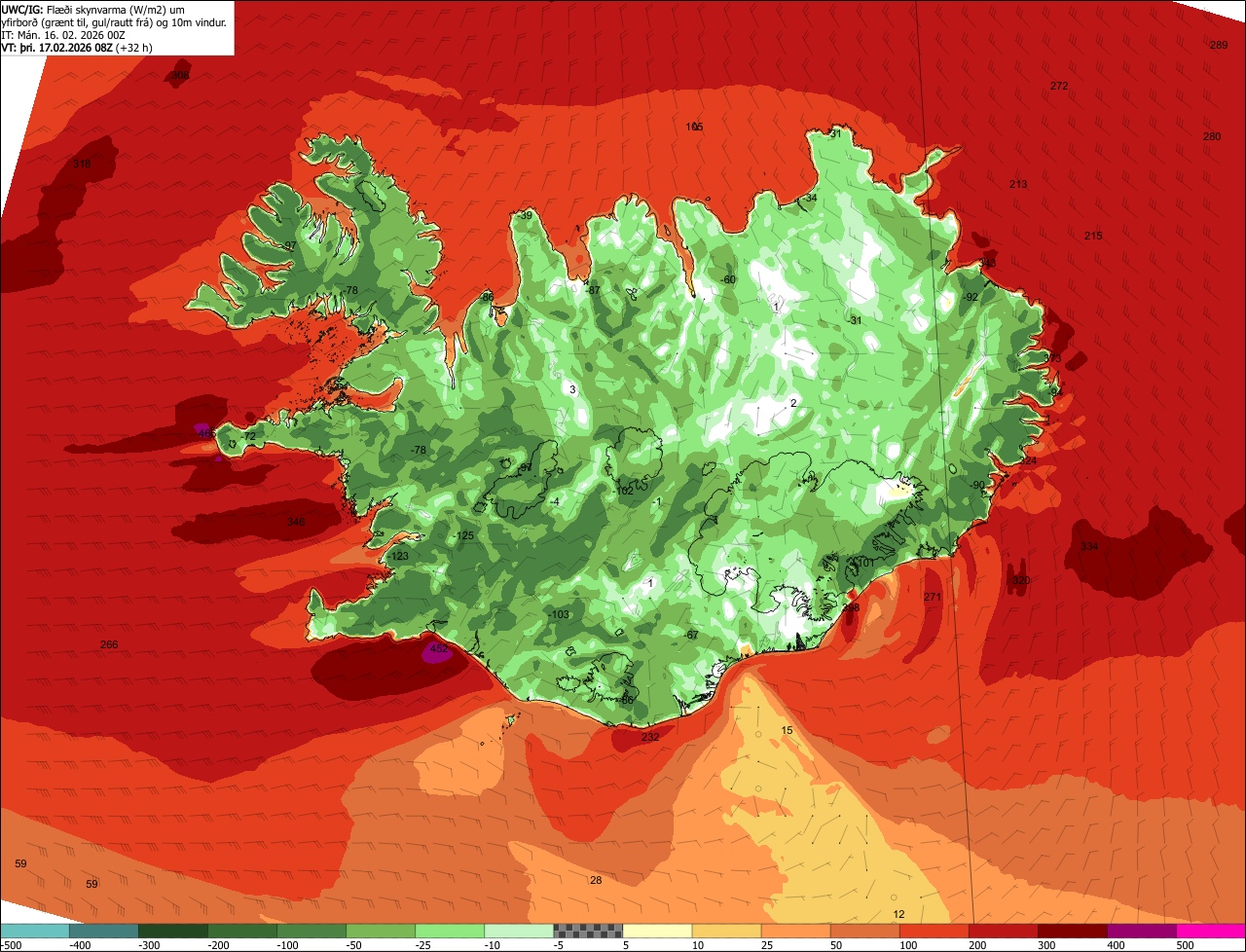Screen dimensions: 1246x952
Task: Click the map value '271' off the southeast coast
Action: point(933,597)
